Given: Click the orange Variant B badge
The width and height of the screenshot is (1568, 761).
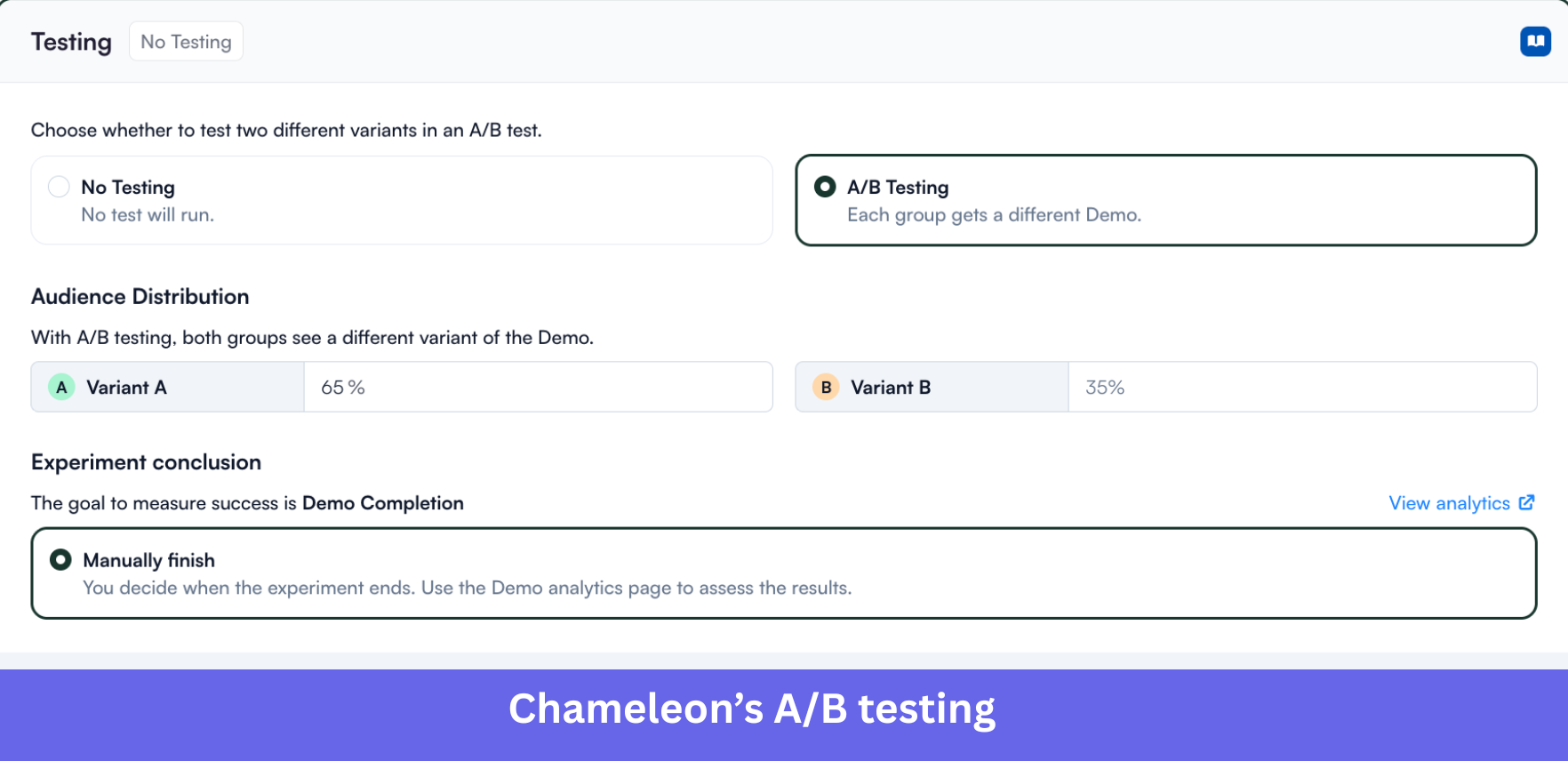Looking at the screenshot, I should pos(825,387).
